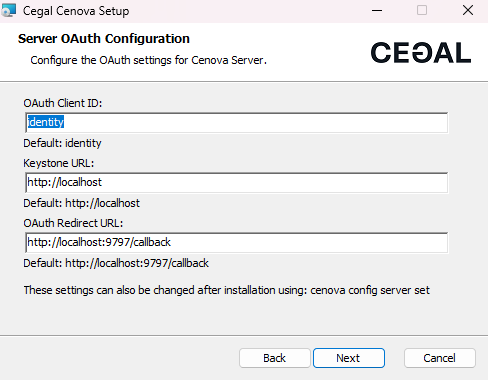The width and height of the screenshot is (488, 380).
Task: Focus the OAuth Client ID input field
Action: [x=237, y=123]
